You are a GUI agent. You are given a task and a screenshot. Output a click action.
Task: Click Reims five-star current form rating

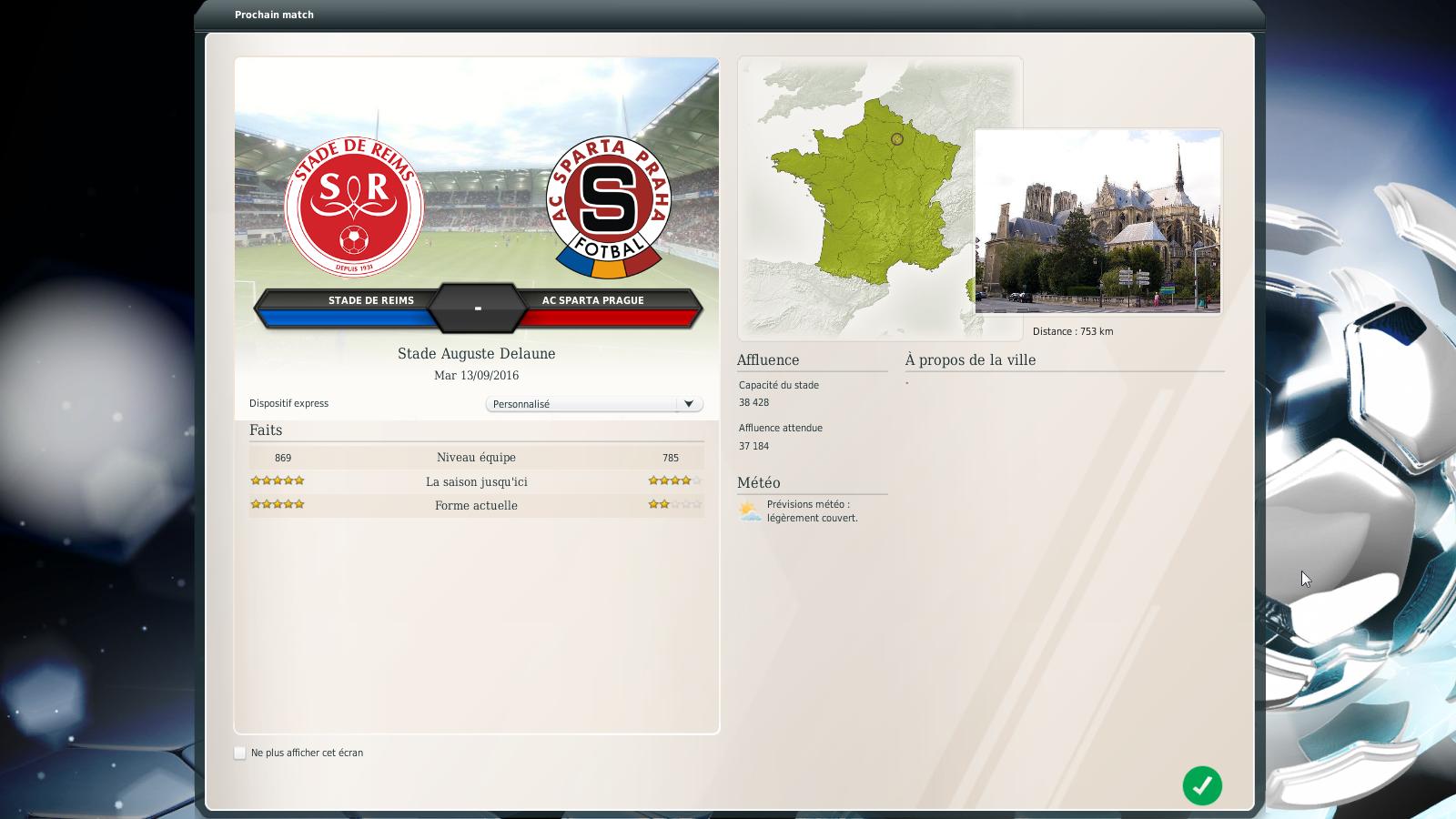pyautogui.click(x=278, y=504)
